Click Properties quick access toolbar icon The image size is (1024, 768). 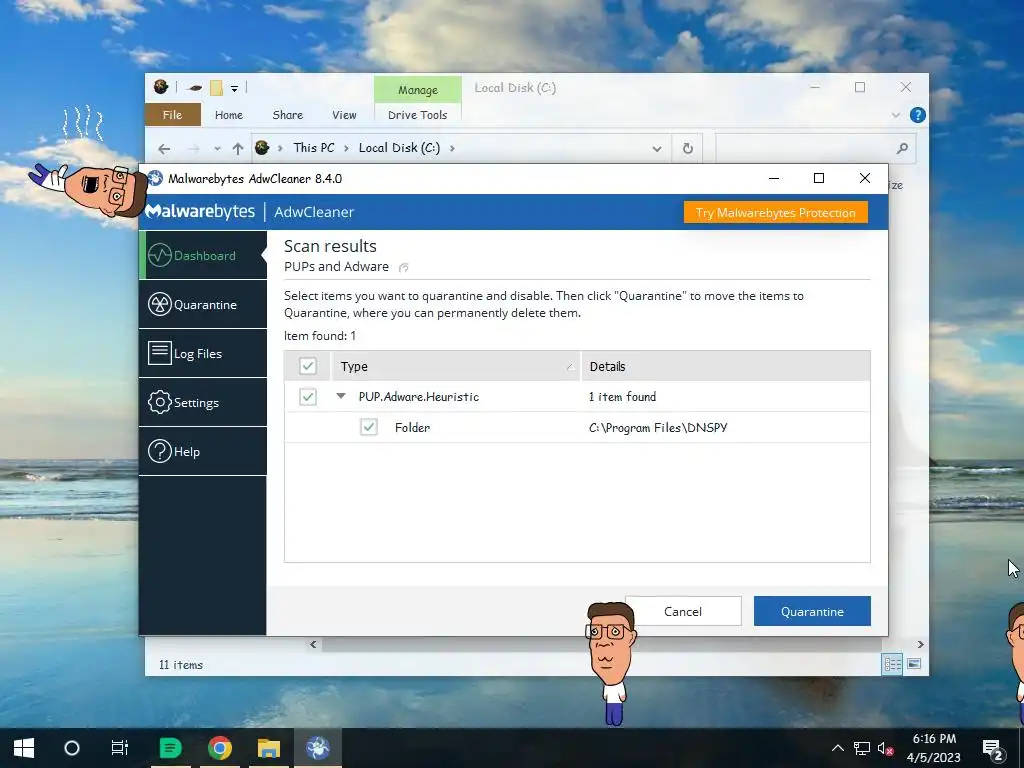click(194, 88)
